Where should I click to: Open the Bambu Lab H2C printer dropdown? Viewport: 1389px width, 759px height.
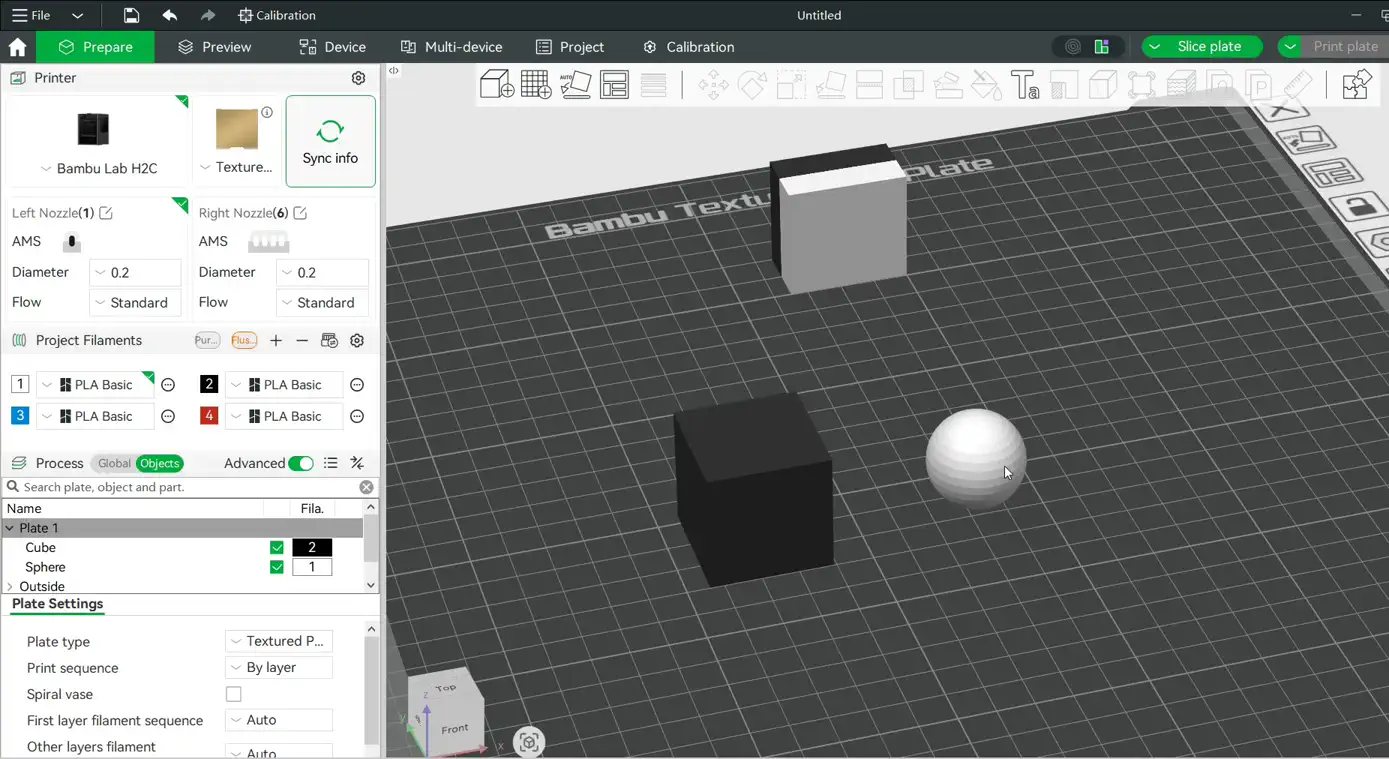[98, 168]
